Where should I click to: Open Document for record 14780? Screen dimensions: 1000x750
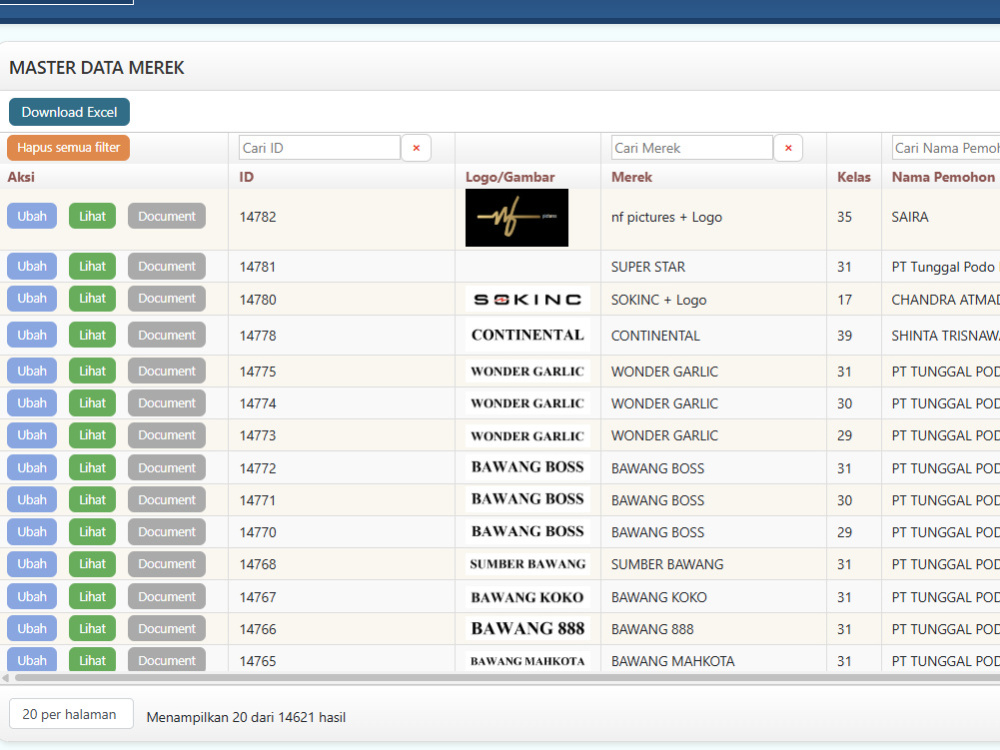click(x=167, y=298)
